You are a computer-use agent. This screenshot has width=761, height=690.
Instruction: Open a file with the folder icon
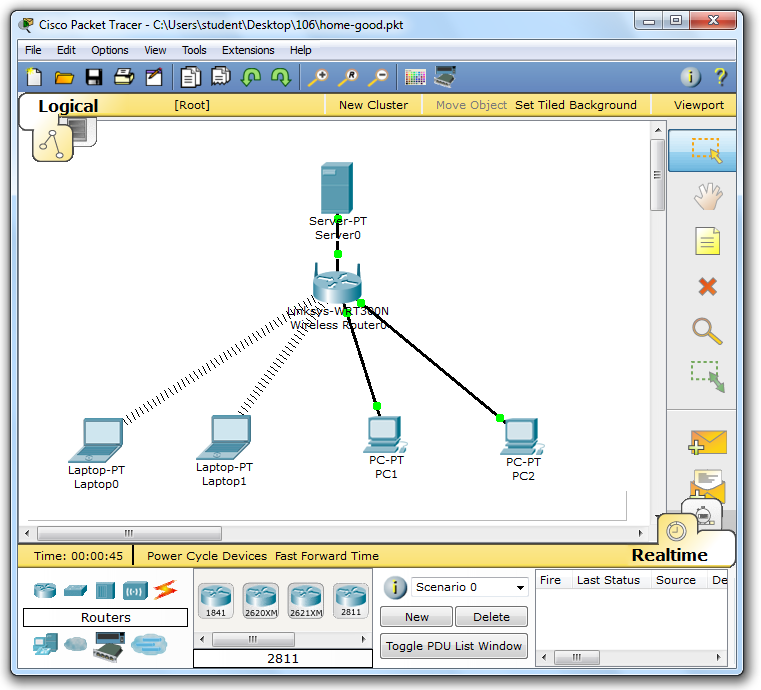(x=64, y=77)
